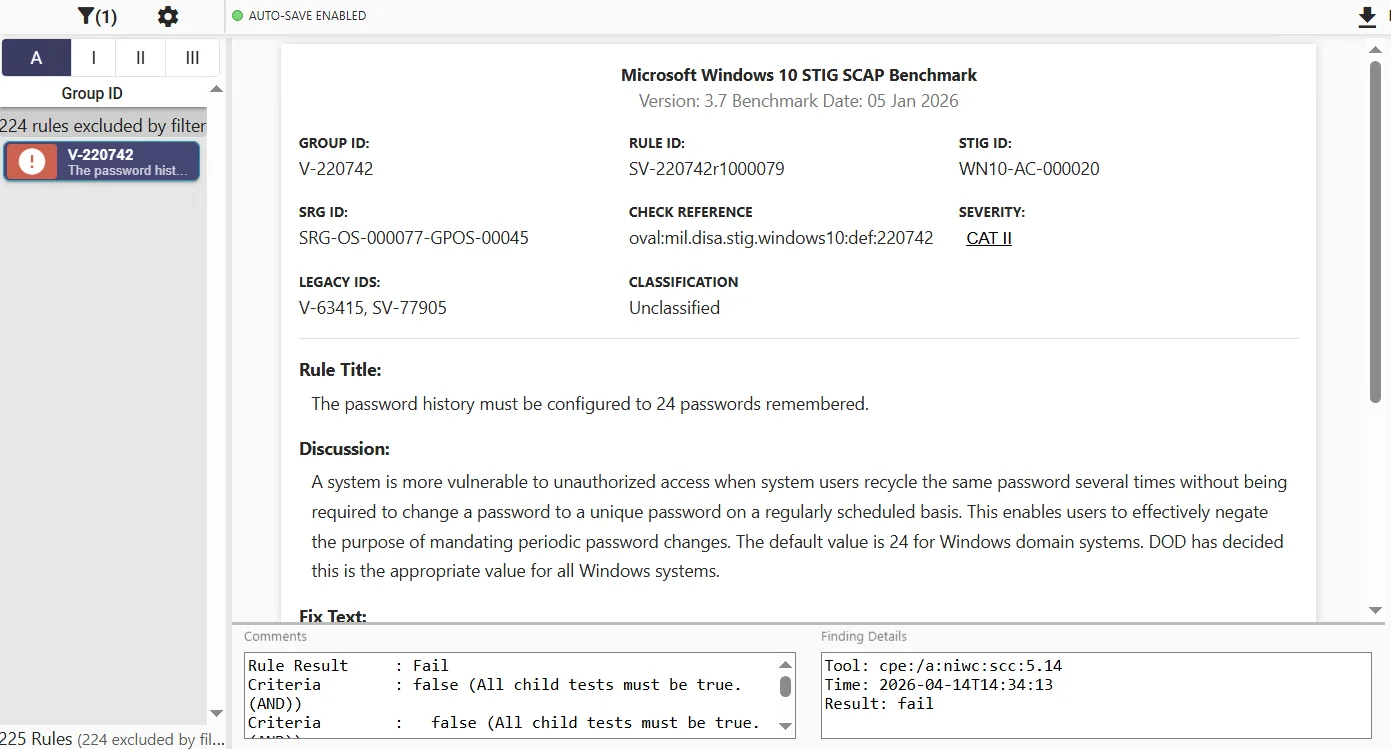Click inside the Finding Details text area
1391x749 pixels.
[1096, 695]
